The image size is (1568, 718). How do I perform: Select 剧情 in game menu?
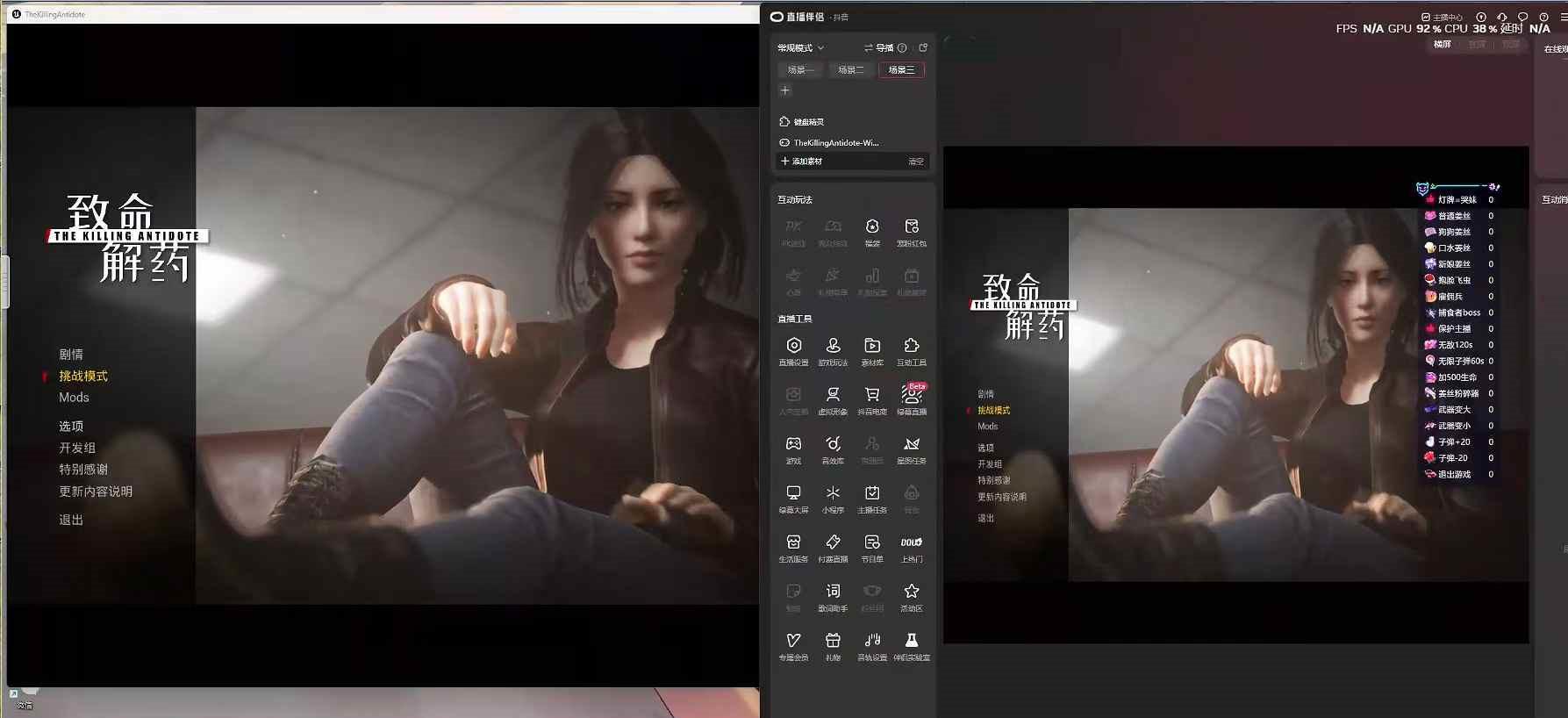[71, 355]
